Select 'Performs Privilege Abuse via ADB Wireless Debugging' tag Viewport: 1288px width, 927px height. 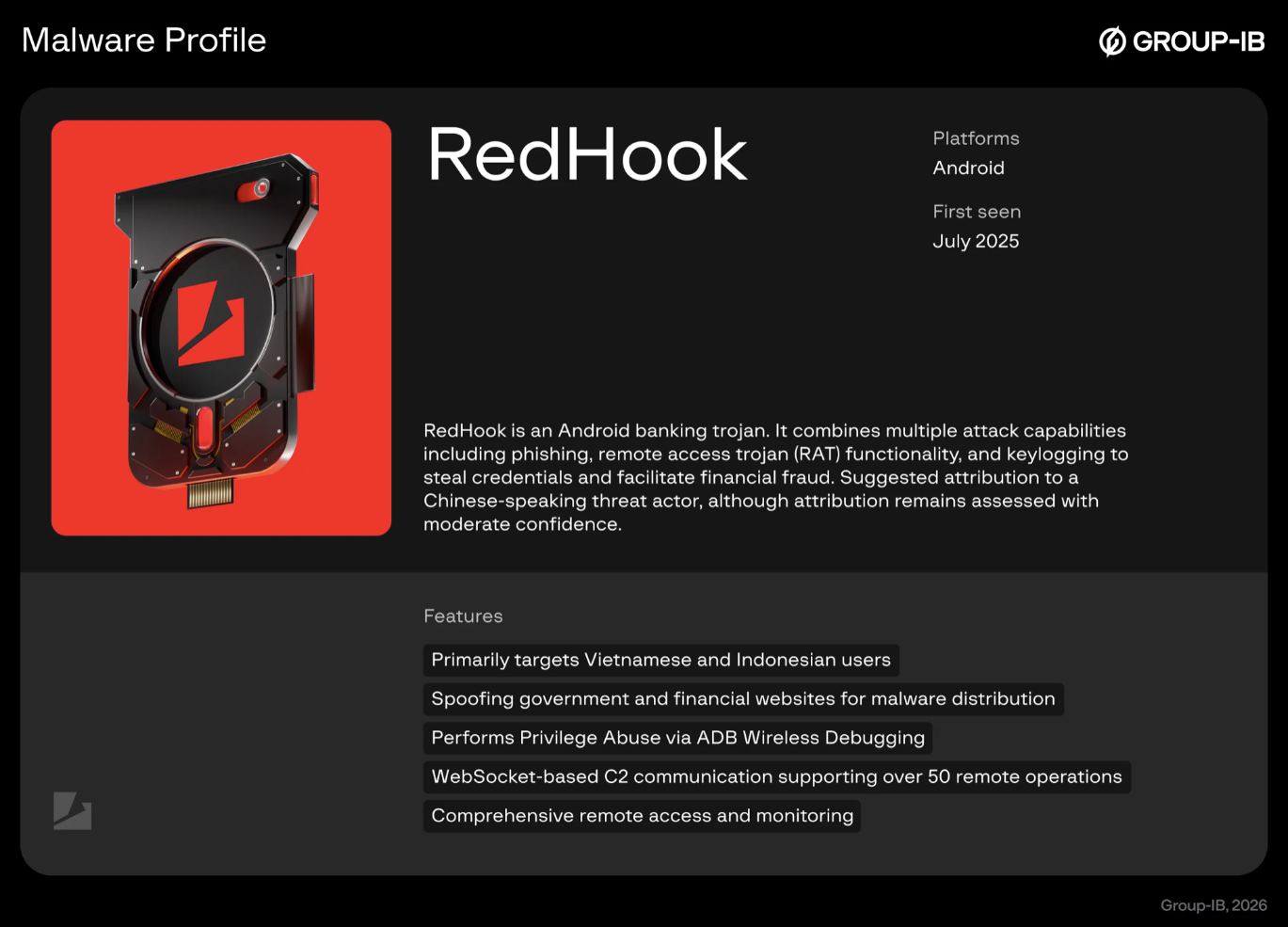coord(677,738)
